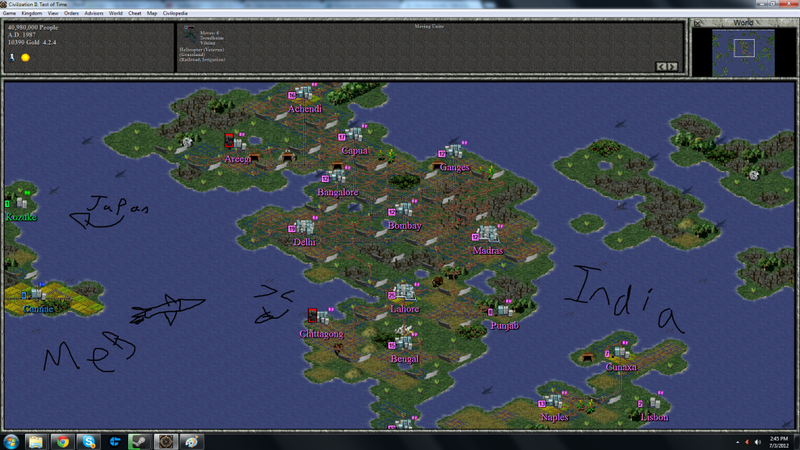
Task: Click the 'Helicopter (Veteran)' unit text
Action: (x=202, y=50)
